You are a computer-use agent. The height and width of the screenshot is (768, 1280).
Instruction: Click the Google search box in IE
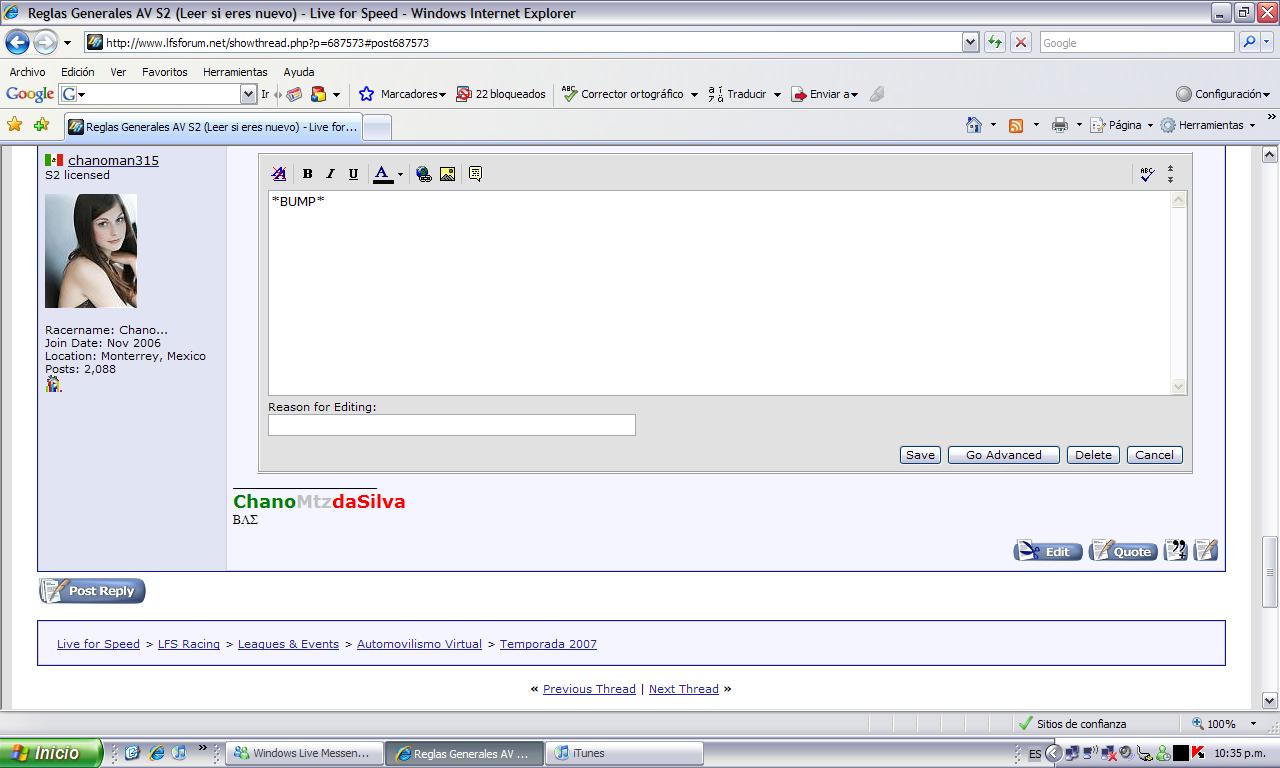[x=1136, y=43]
